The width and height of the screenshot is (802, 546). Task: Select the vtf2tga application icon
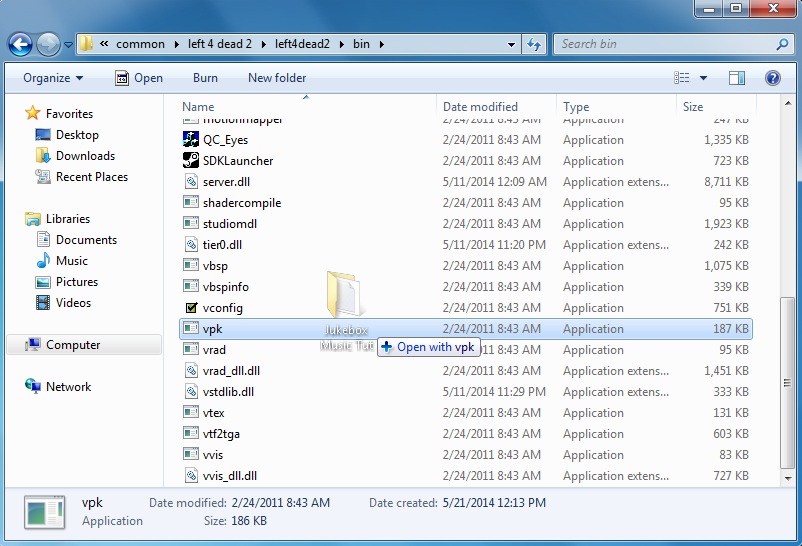pos(191,433)
